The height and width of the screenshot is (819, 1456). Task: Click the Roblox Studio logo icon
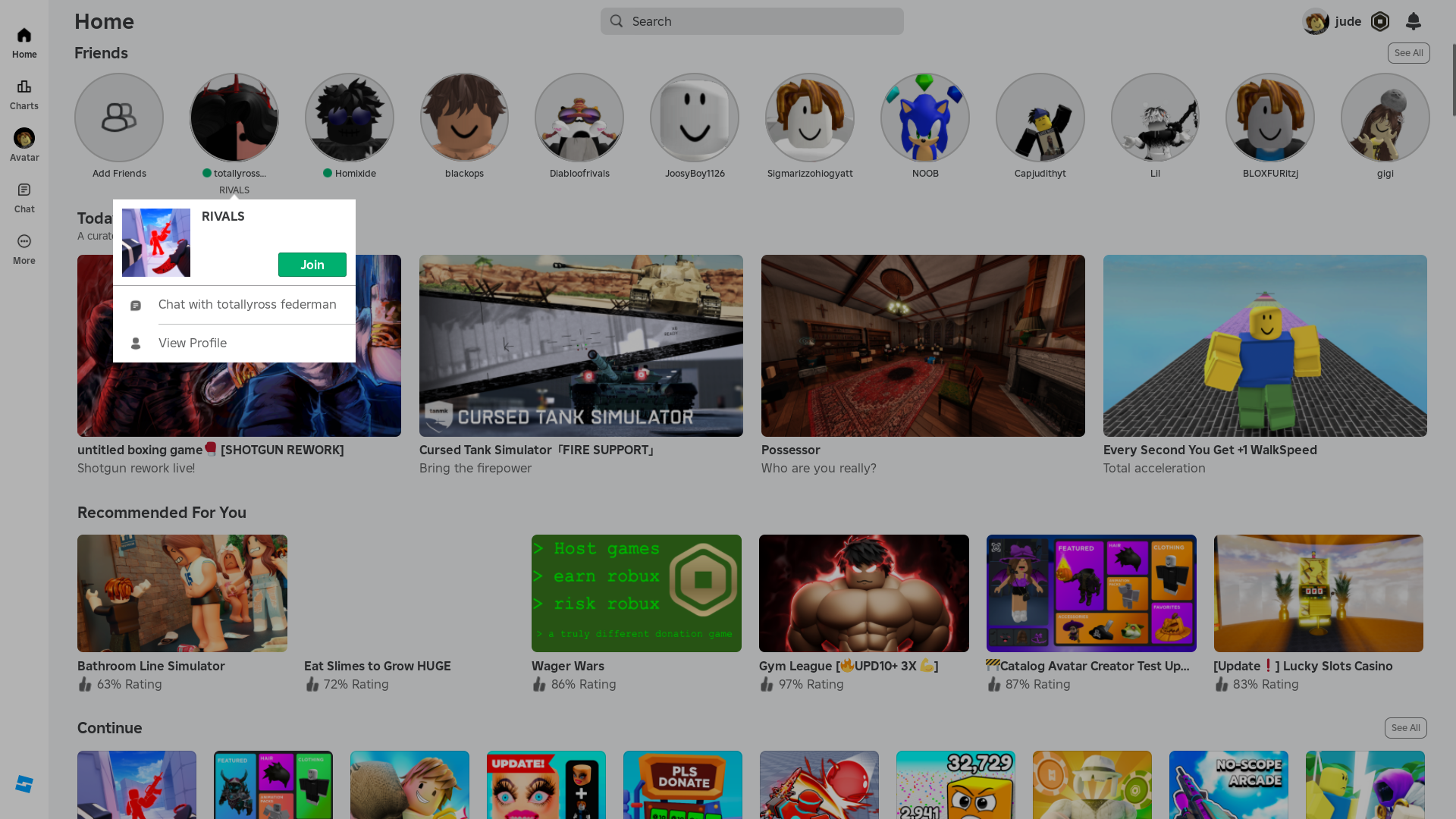point(24,784)
